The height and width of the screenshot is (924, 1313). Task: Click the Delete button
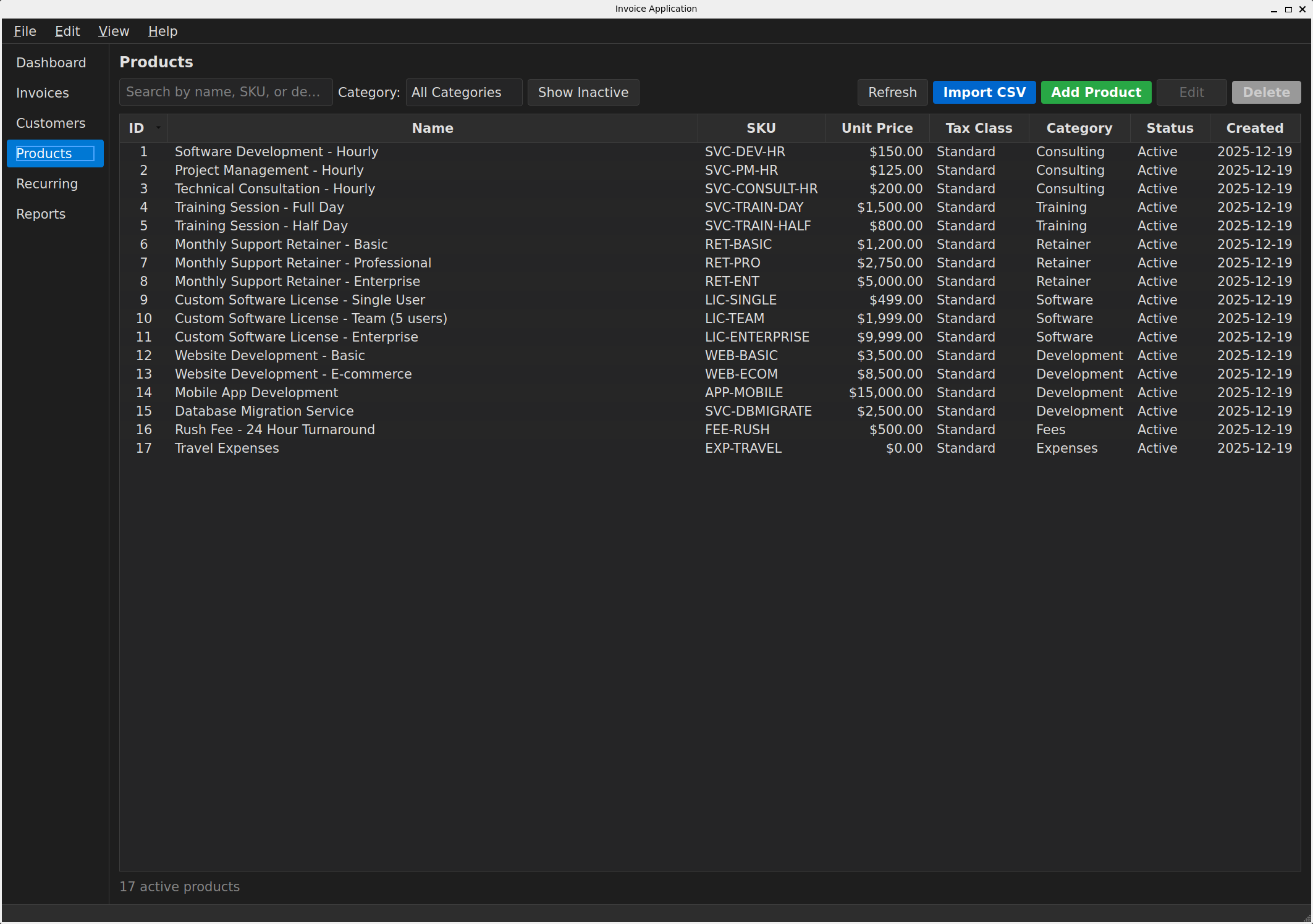point(1266,92)
